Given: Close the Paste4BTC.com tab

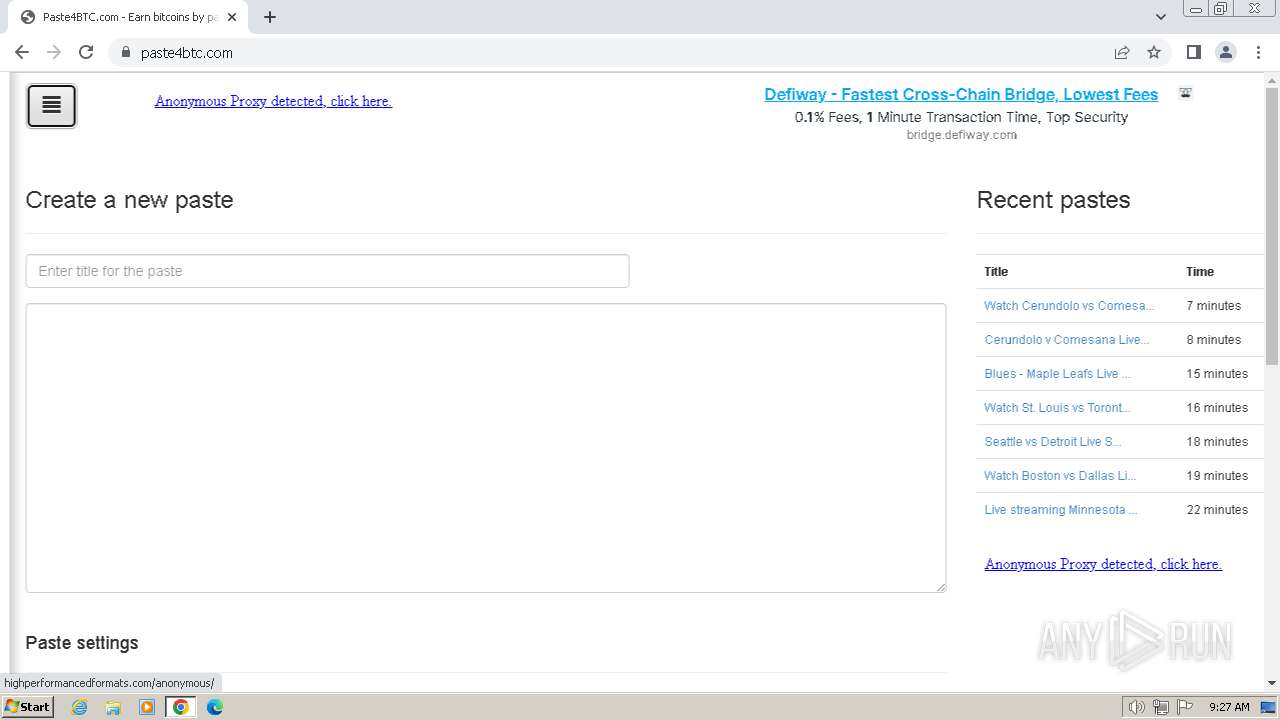Looking at the screenshot, I should 231,17.
